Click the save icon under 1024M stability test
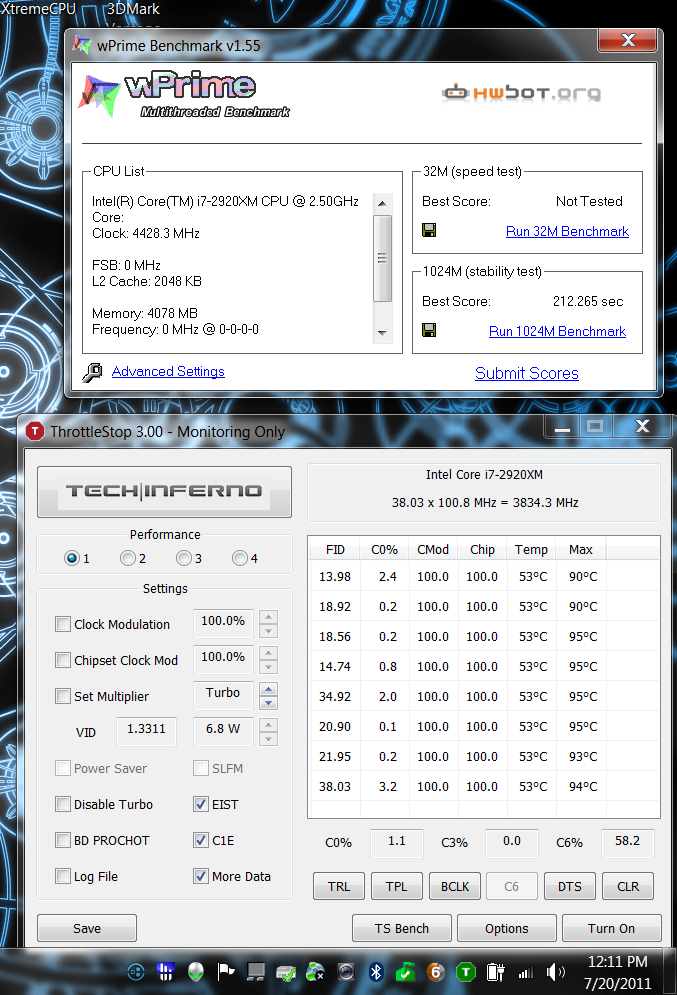 [429, 330]
